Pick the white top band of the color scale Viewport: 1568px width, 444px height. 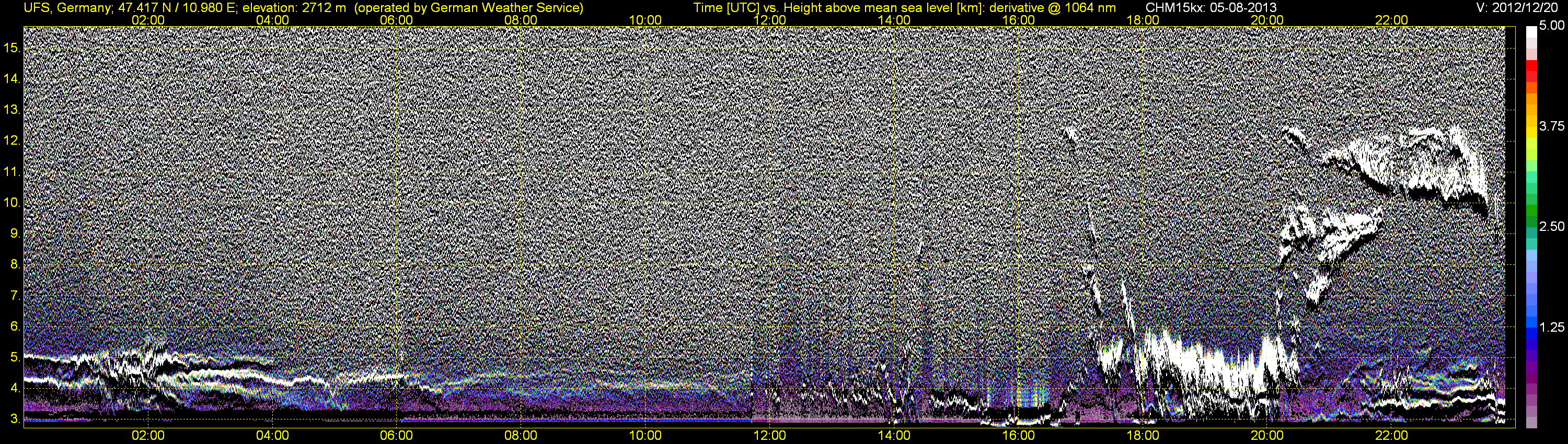[x=1531, y=32]
